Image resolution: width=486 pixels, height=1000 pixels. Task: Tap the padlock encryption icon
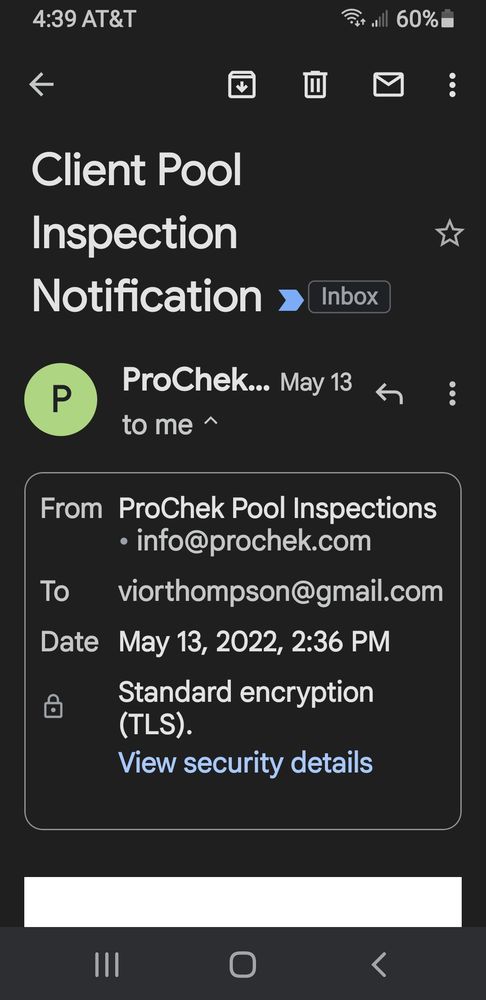tap(53, 707)
